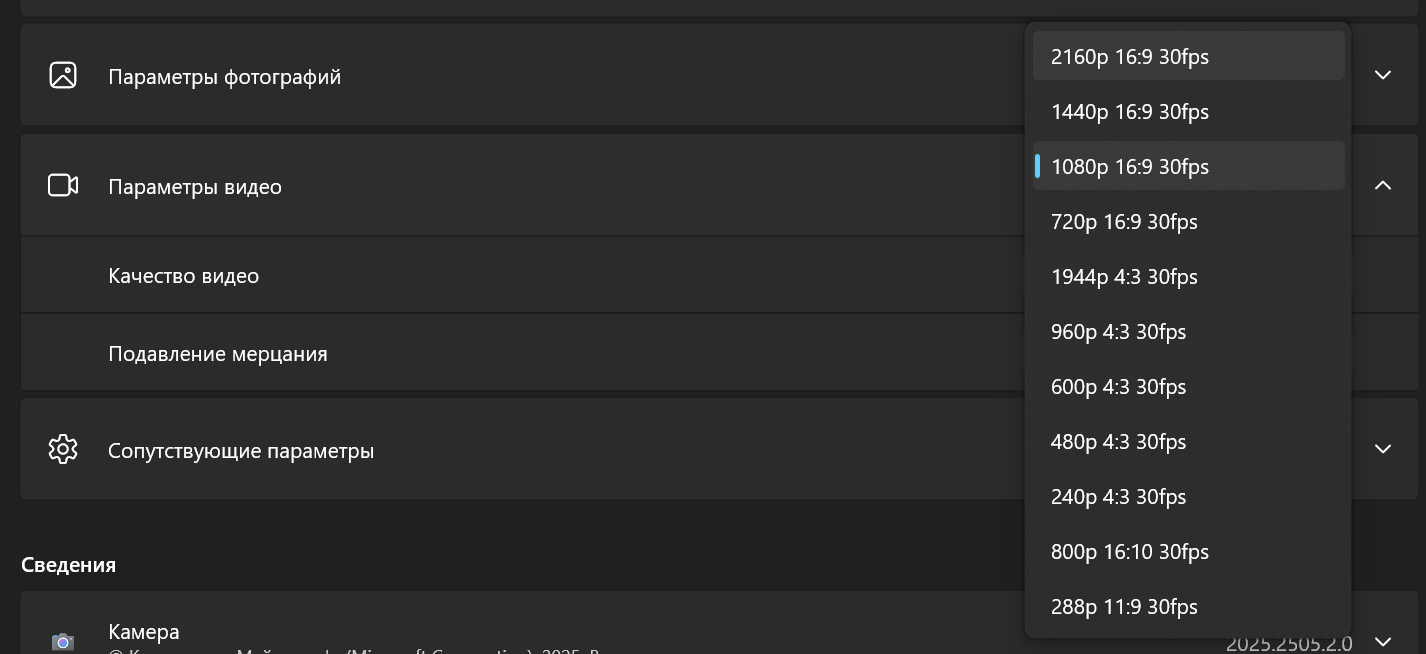Image resolution: width=1426 pixels, height=654 pixels.
Task: Click the related settings gear icon
Action: coord(63,449)
